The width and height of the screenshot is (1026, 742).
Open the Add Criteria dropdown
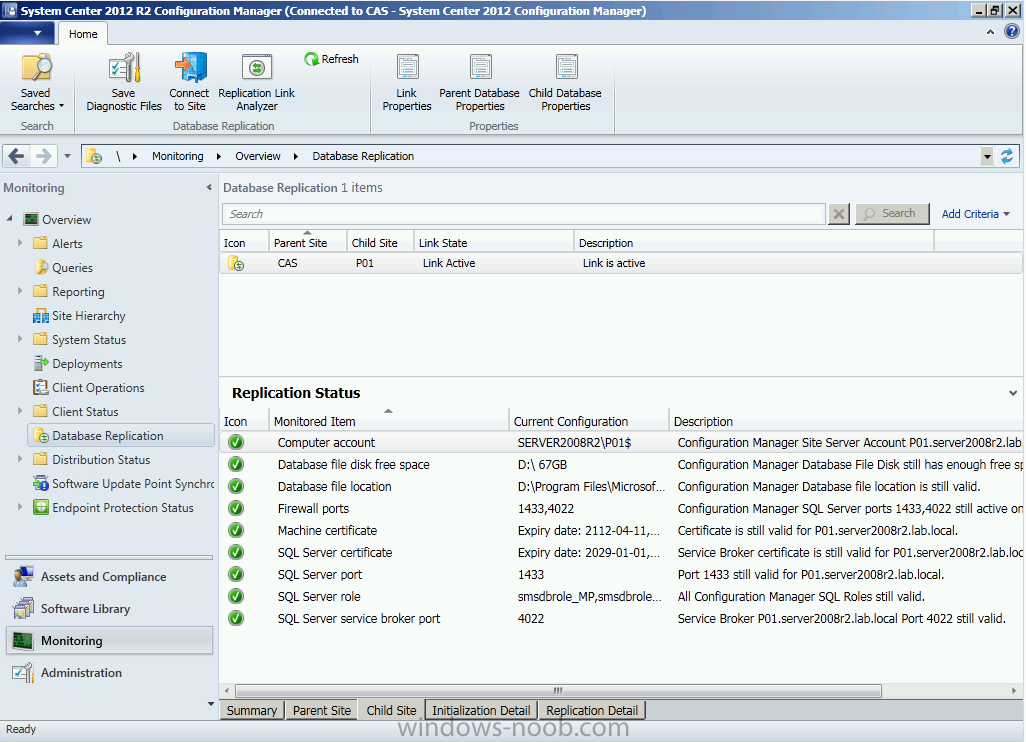pos(976,214)
